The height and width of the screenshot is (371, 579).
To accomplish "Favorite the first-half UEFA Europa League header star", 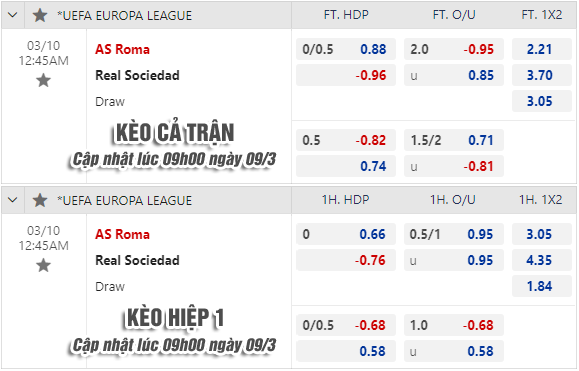I will (x=40, y=200).
